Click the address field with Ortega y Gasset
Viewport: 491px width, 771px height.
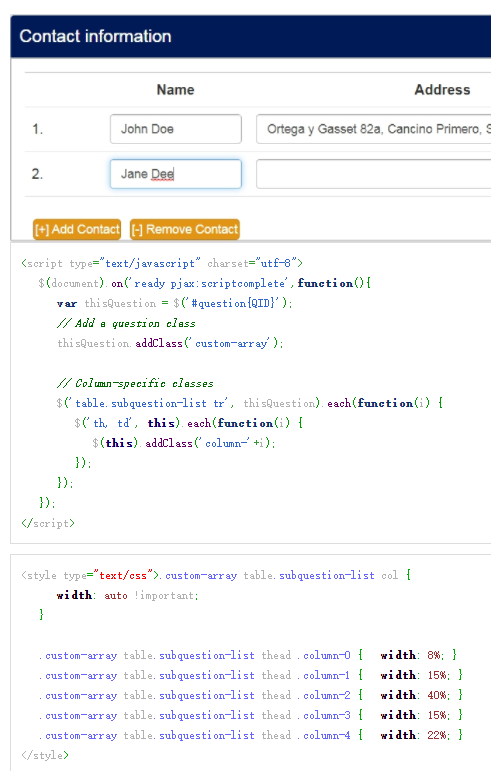[374, 129]
